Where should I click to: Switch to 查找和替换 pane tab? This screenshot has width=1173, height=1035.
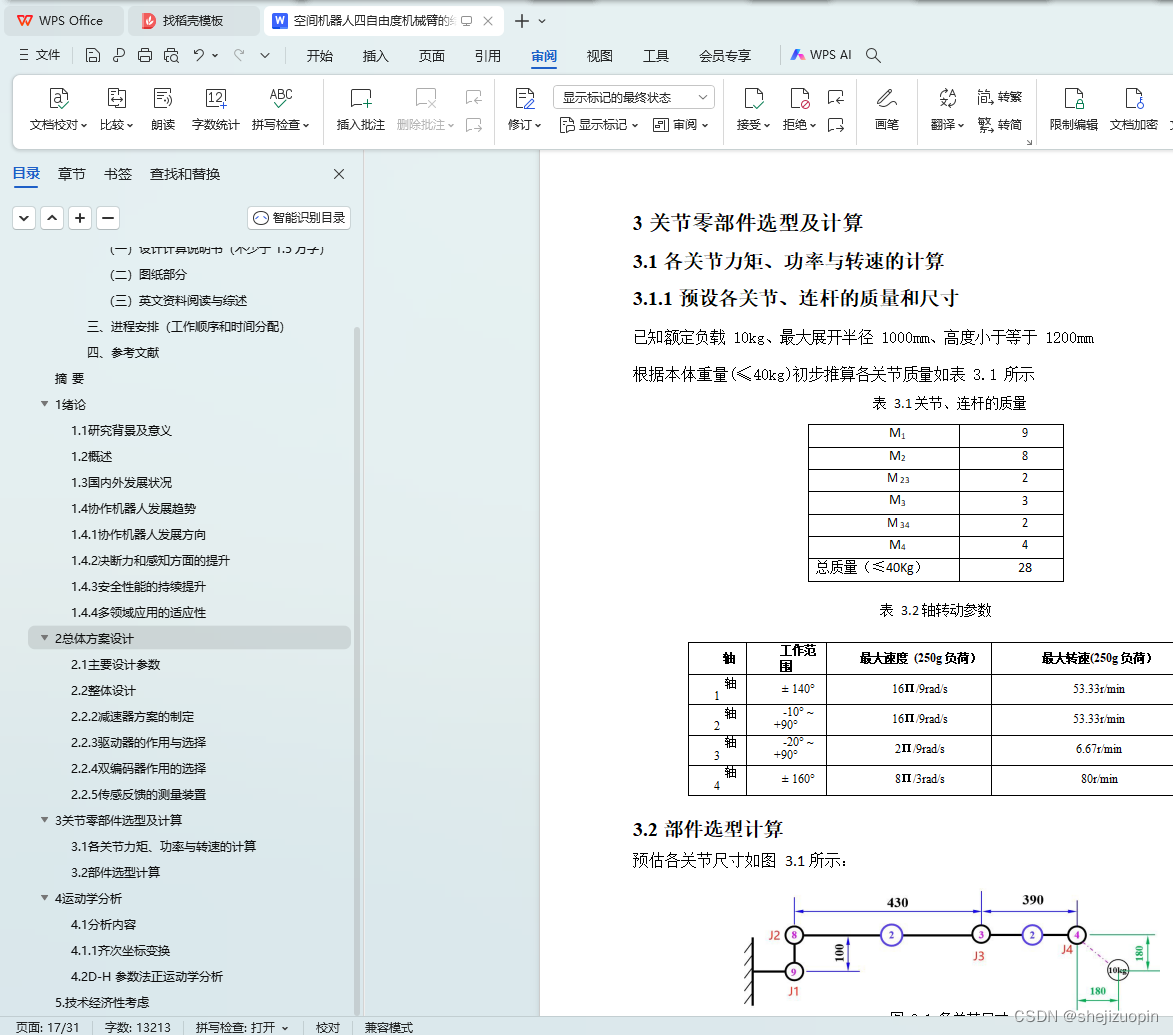point(185,174)
